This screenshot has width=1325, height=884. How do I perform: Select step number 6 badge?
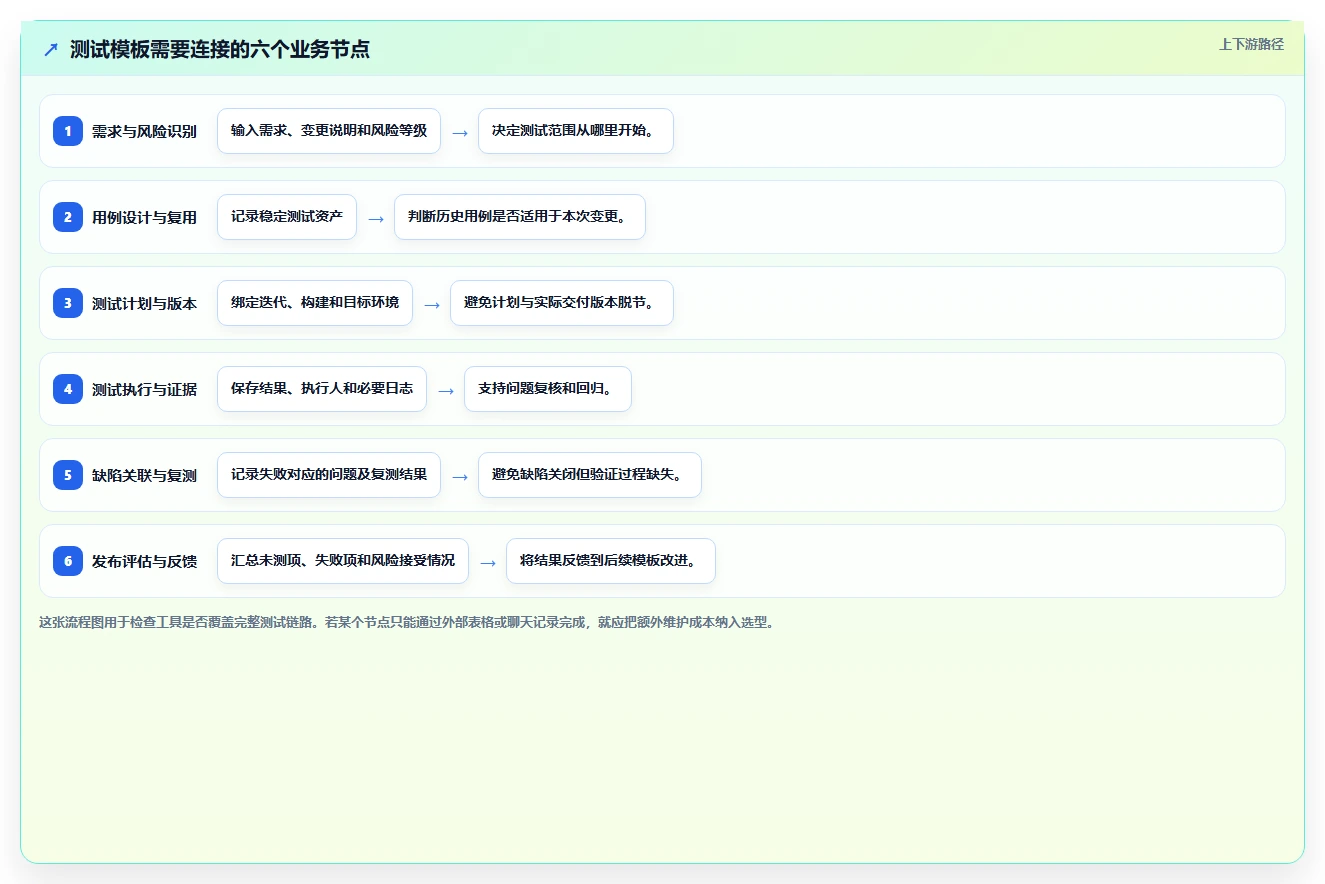[68, 561]
